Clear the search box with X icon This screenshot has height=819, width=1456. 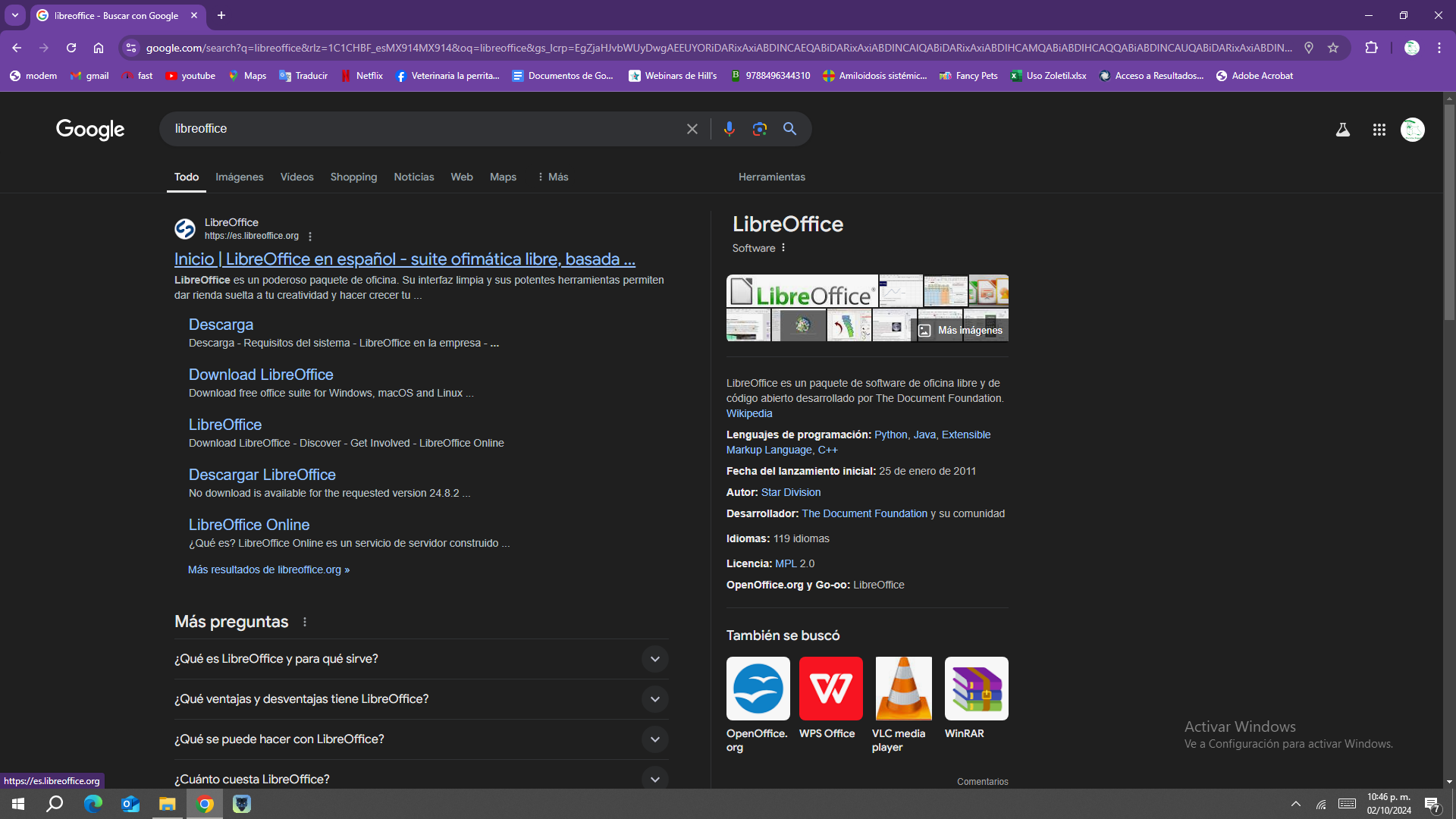tap(692, 129)
